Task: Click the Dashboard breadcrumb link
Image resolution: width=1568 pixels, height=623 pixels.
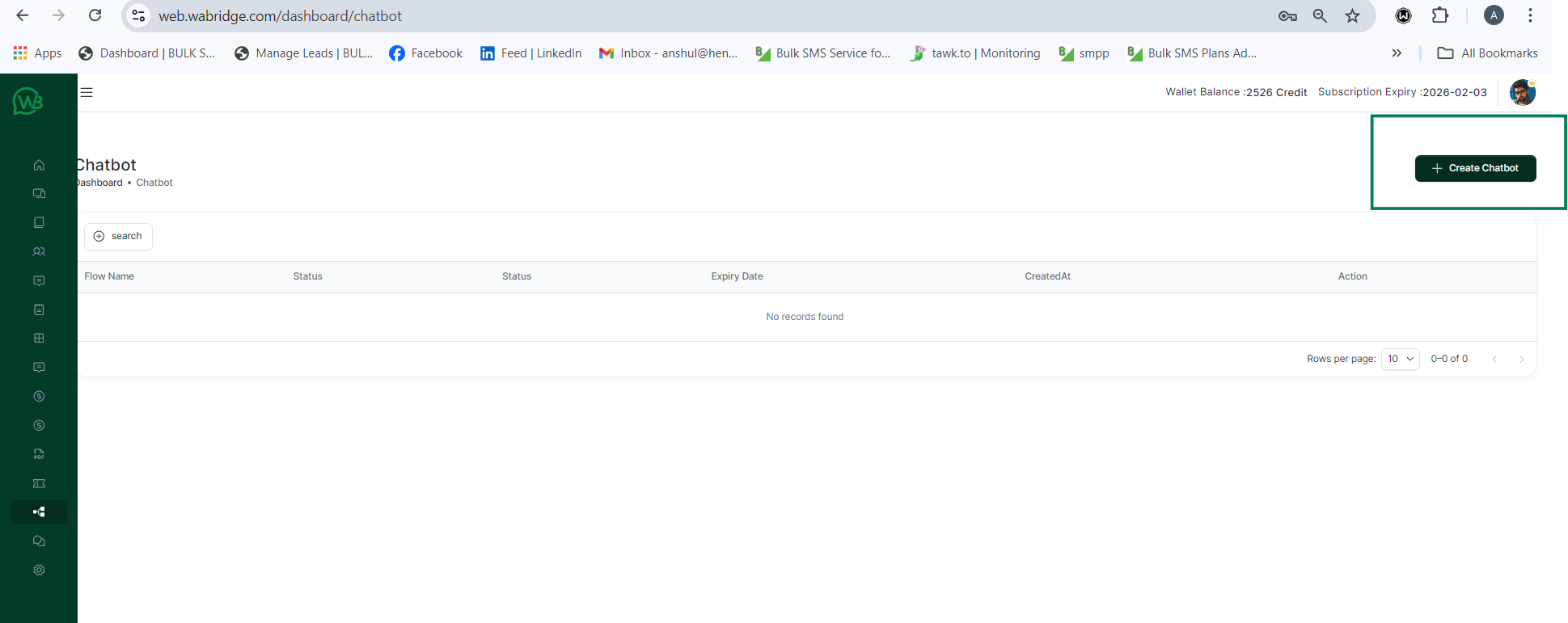Action: 99,183
